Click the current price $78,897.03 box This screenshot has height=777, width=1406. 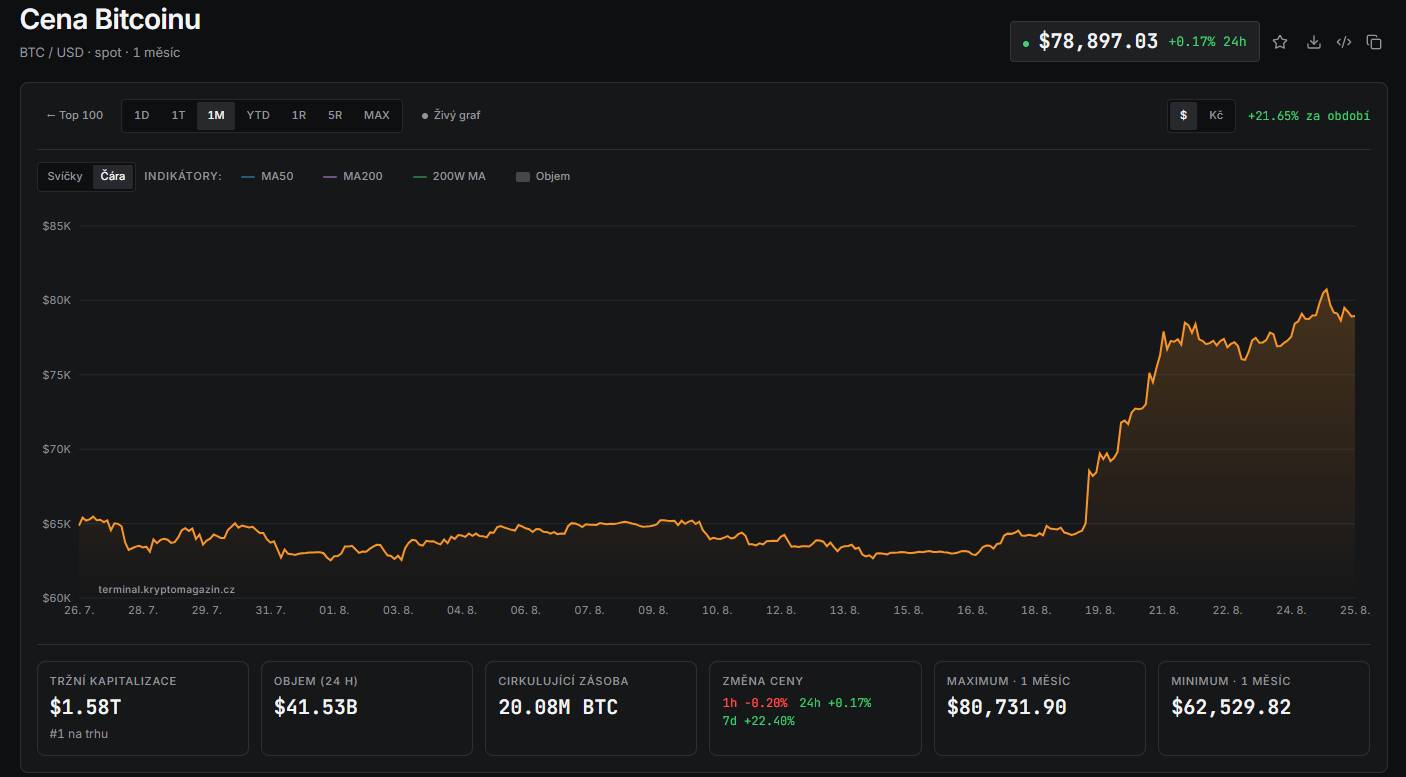click(x=1134, y=42)
